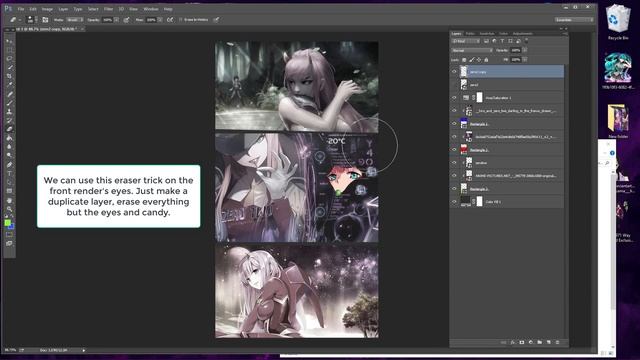Select the Horizontal Type tool
The width and height of the screenshot is (640, 360).
(9, 173)
